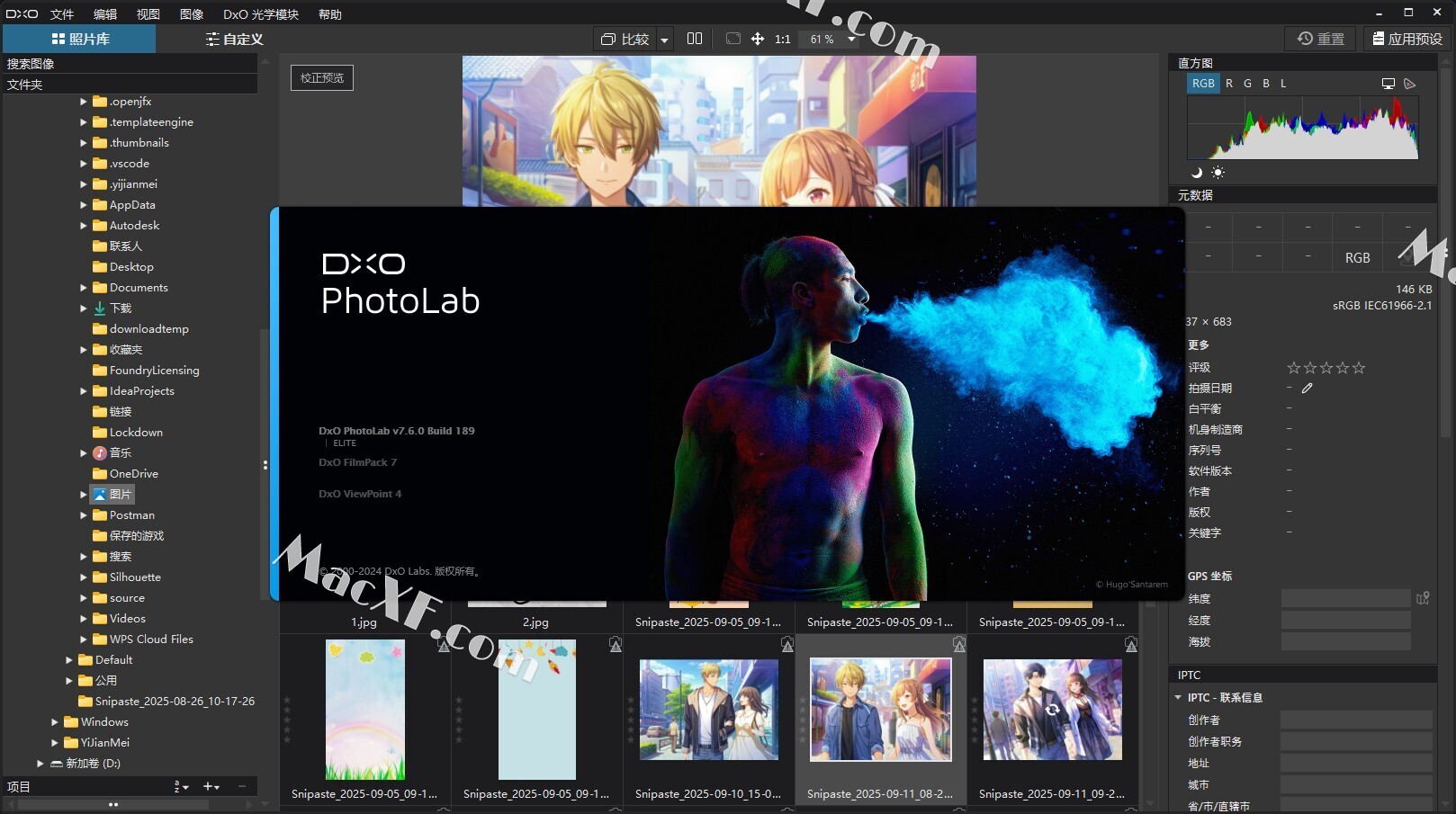Screen dimensions: 1456x814
Task: Open the 比较 dropdown arrow
Action: tap(664, 40)
